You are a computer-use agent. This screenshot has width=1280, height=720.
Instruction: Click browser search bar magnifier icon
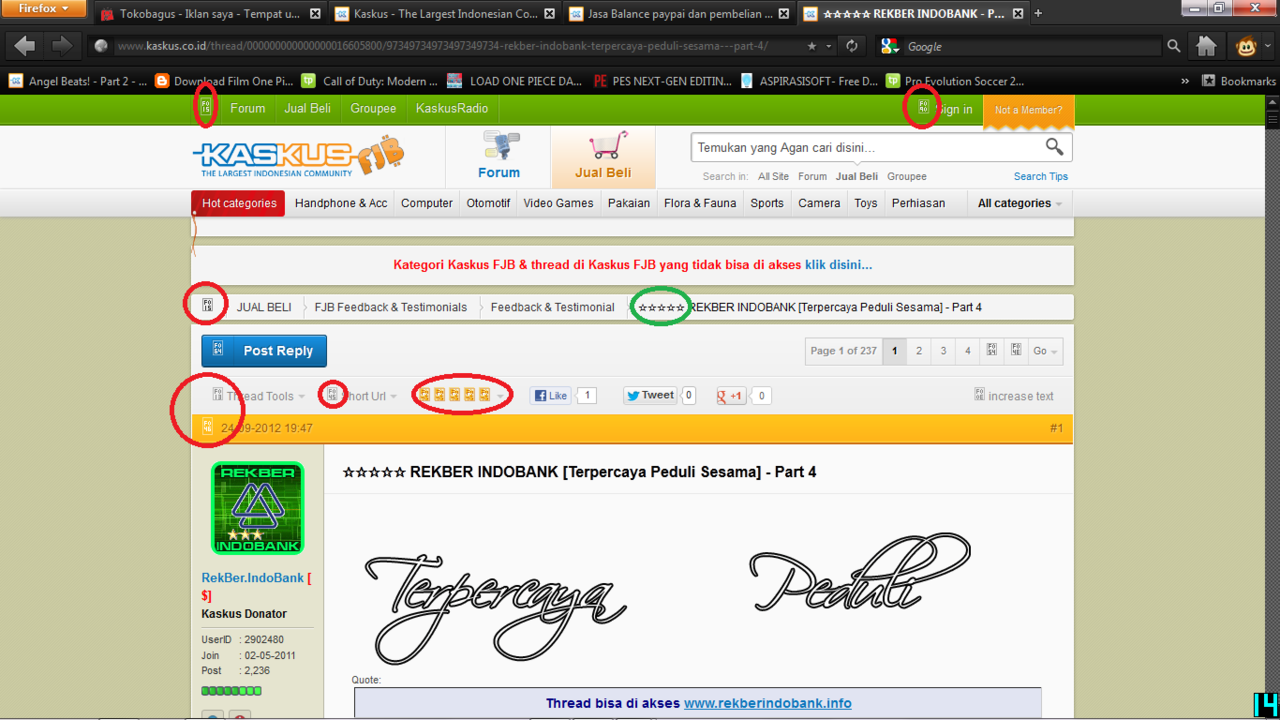1173,46
